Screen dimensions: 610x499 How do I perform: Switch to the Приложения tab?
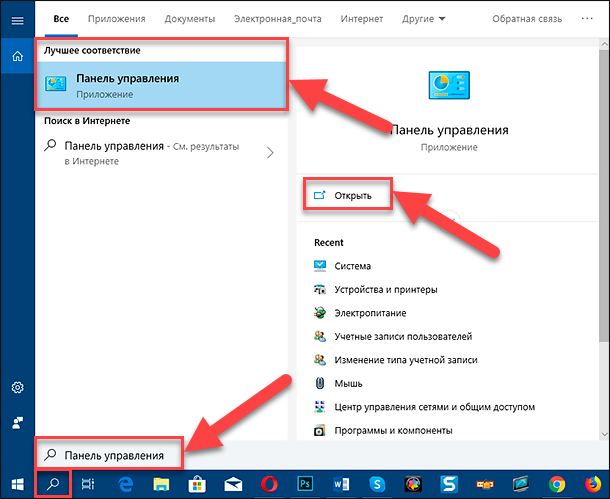tap(117, 19)
